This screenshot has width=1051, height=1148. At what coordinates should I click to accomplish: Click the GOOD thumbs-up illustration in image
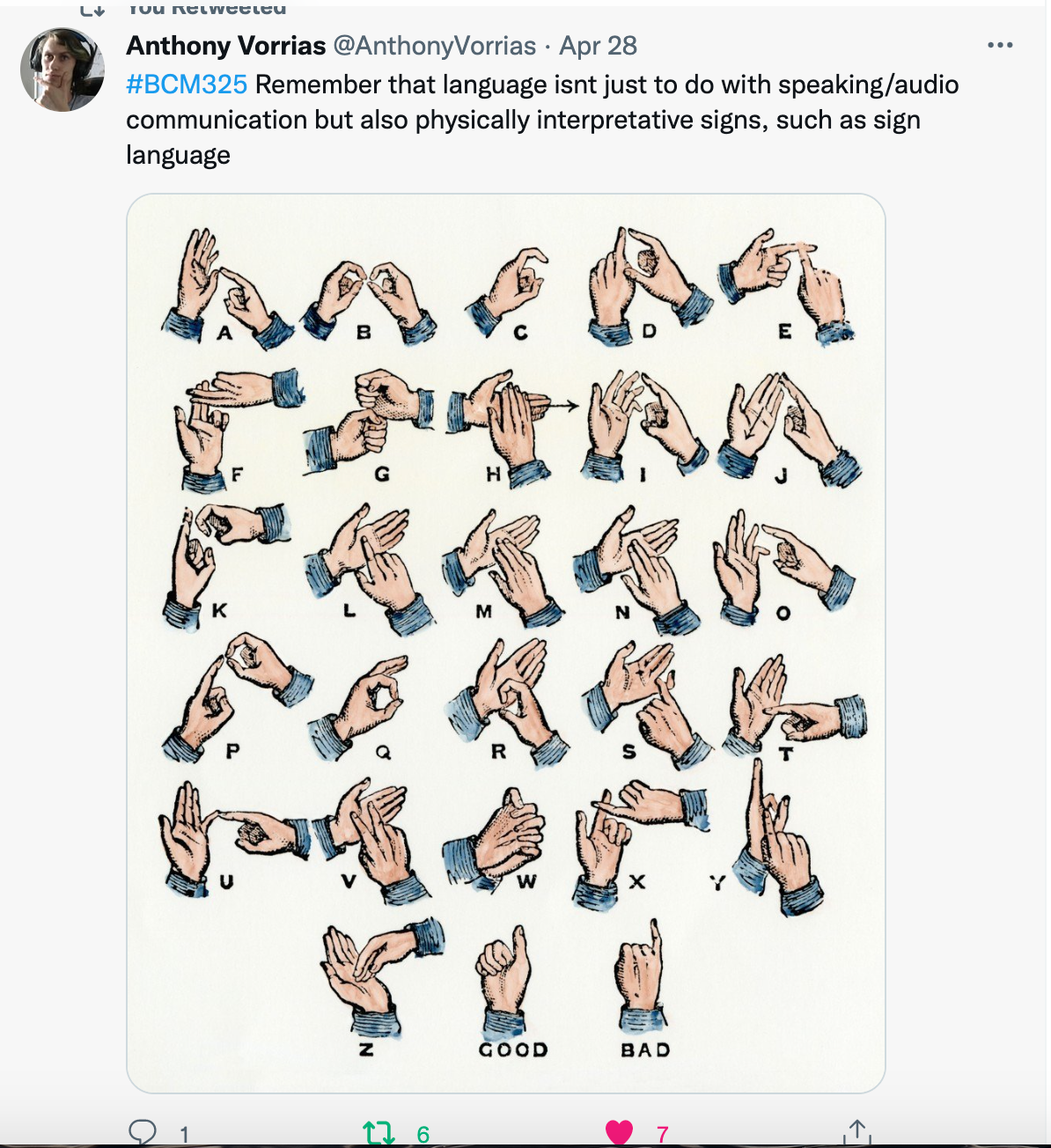click(504, 977)
